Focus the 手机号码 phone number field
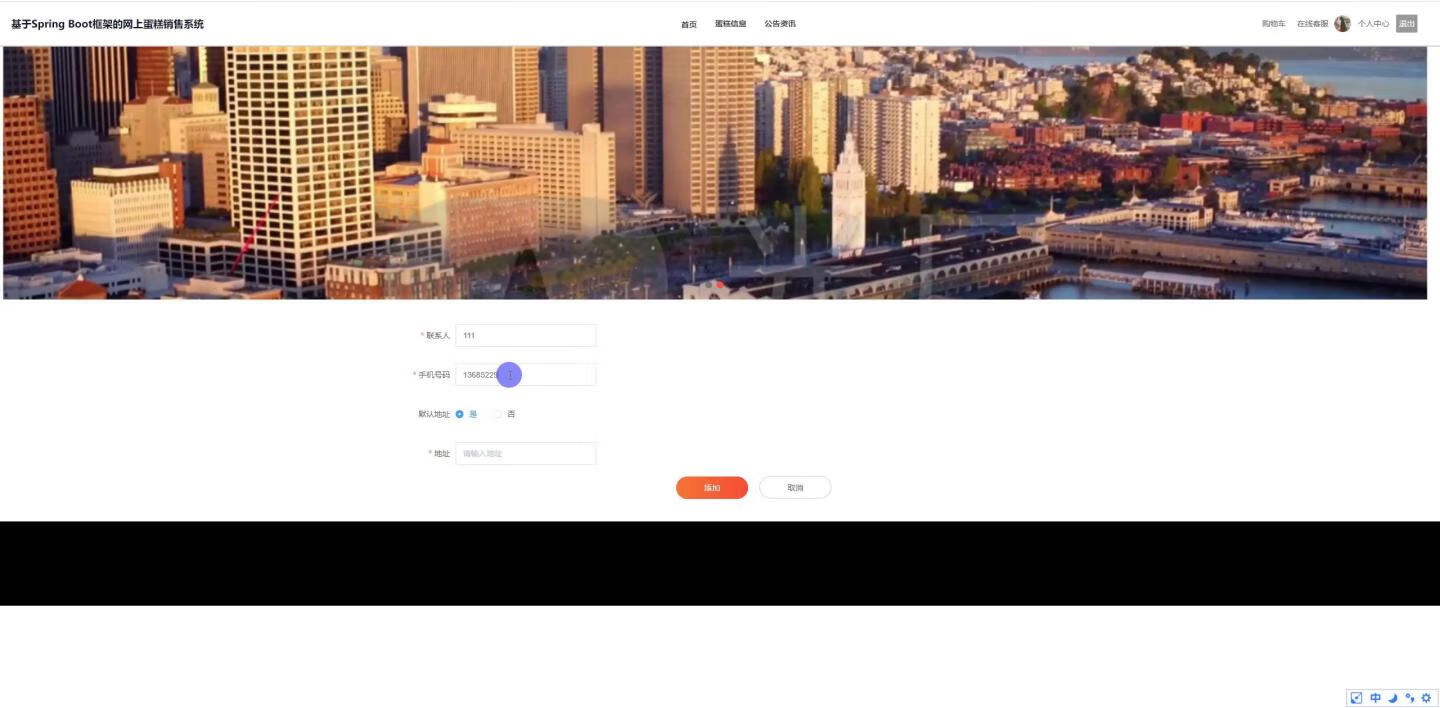This screenshot has width=1440, height=708. tap(525, 375)
